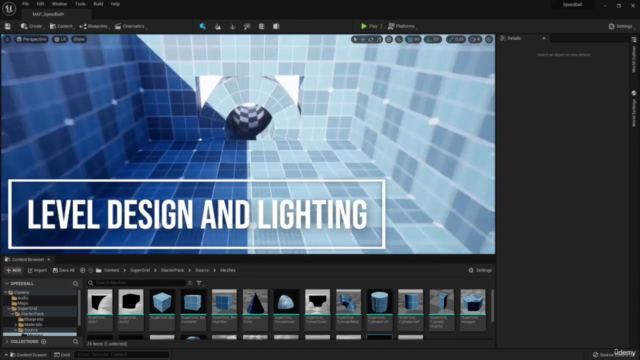Viewport: 640px width, 360px height.
Task: Start Play in editor
Action: pos(369,26)
